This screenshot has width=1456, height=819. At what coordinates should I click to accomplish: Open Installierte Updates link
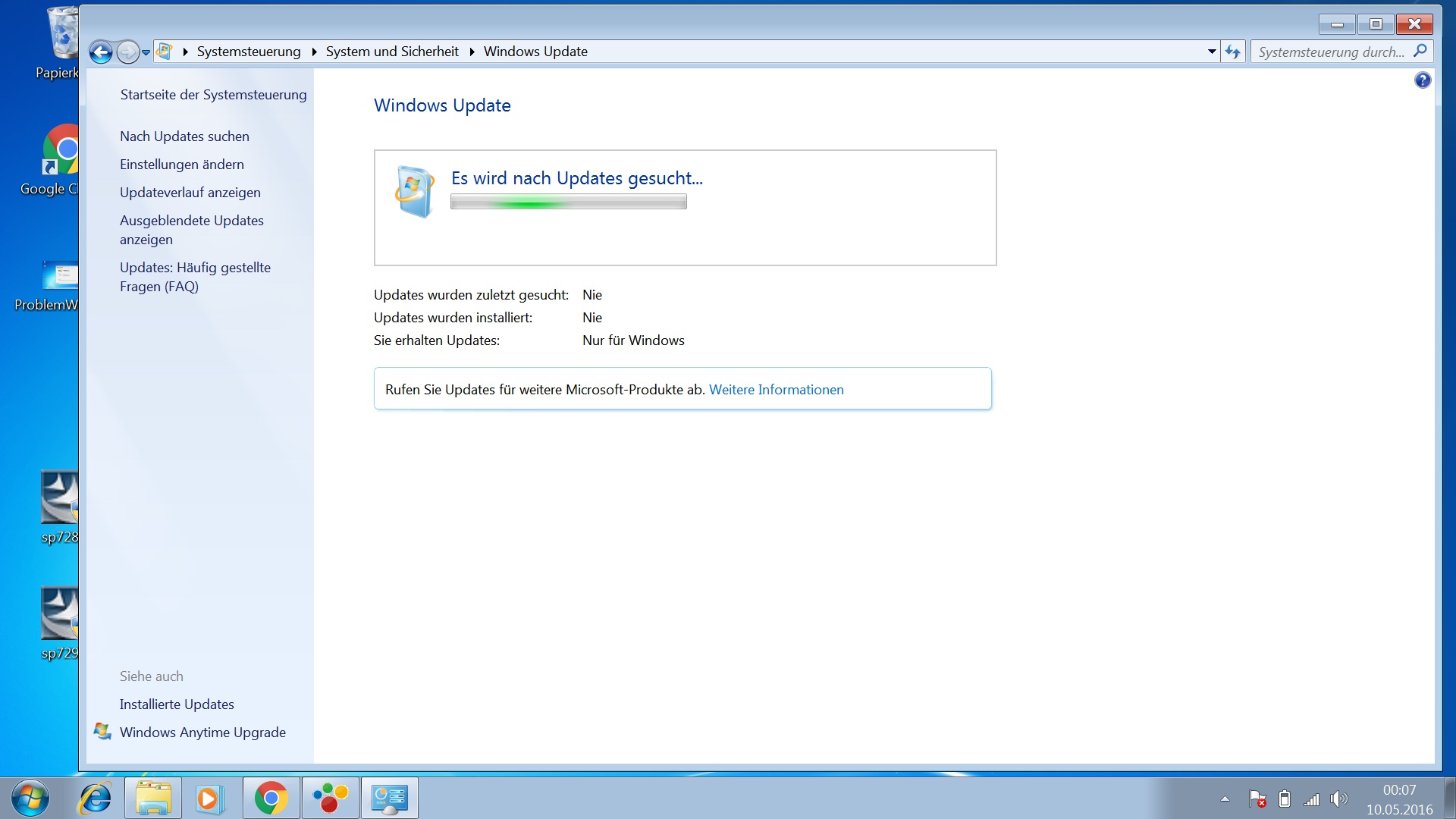(177, 704)
